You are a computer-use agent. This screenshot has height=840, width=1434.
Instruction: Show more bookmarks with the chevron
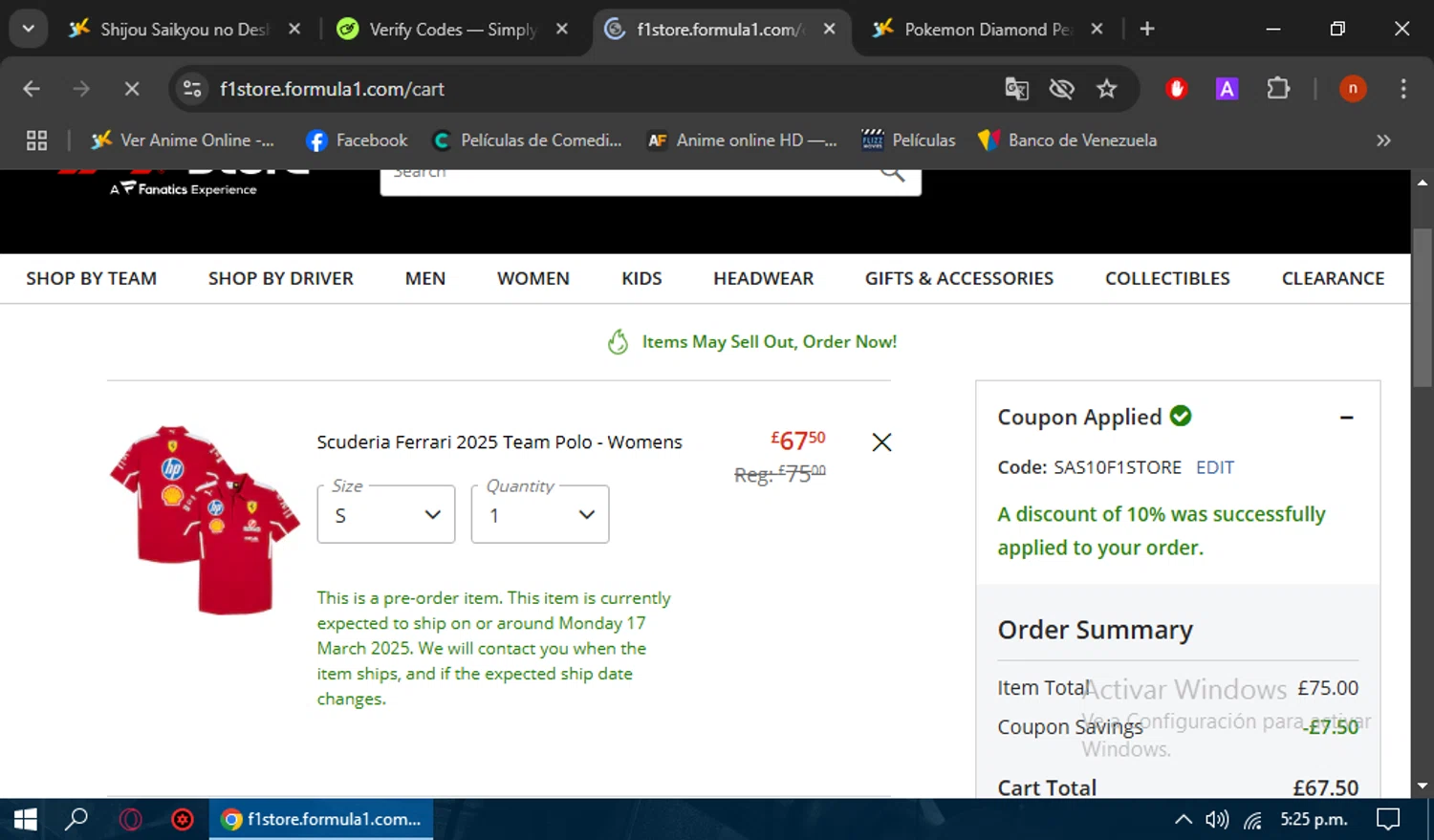pos(1383,140)
